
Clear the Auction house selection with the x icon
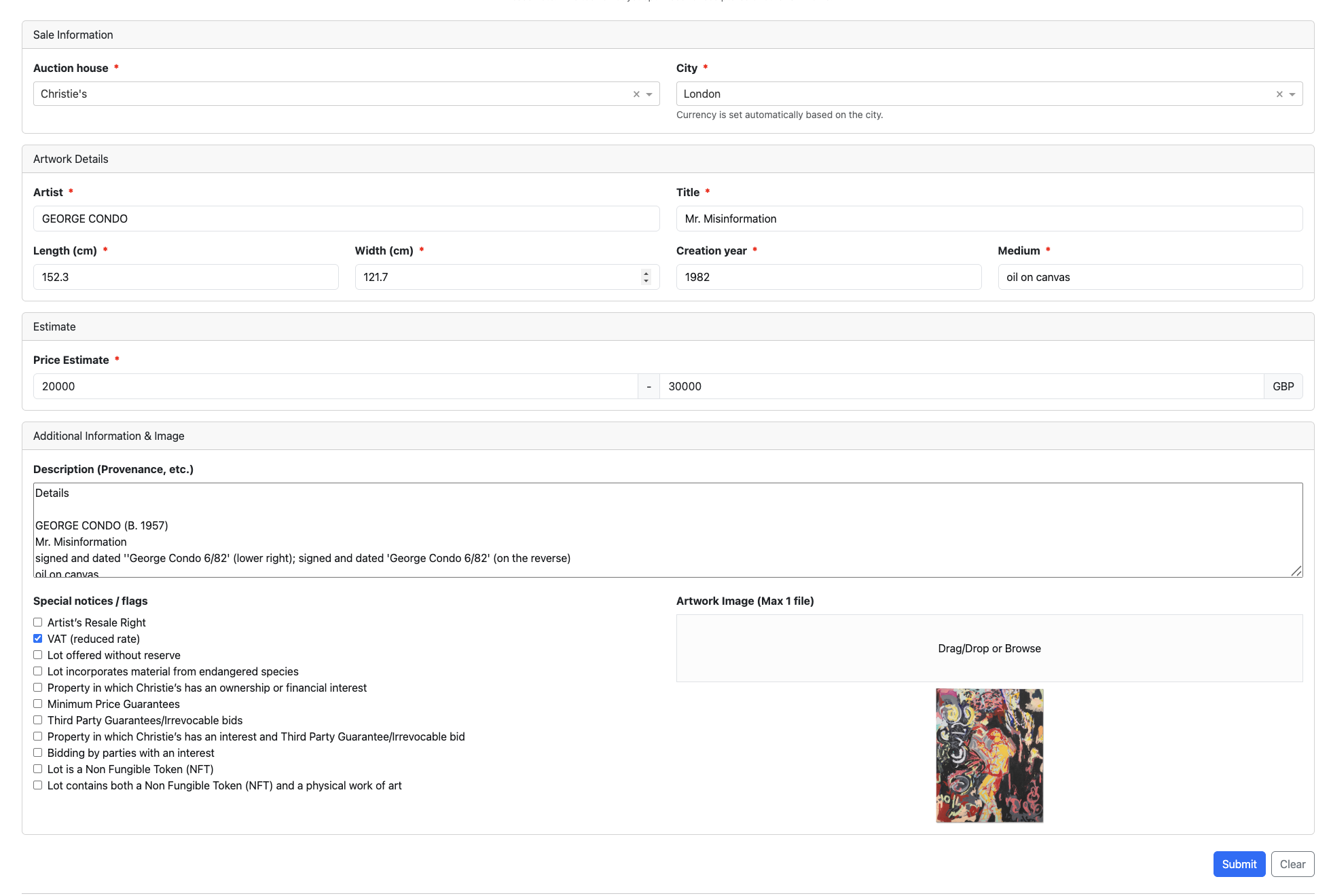pos(636,94)
